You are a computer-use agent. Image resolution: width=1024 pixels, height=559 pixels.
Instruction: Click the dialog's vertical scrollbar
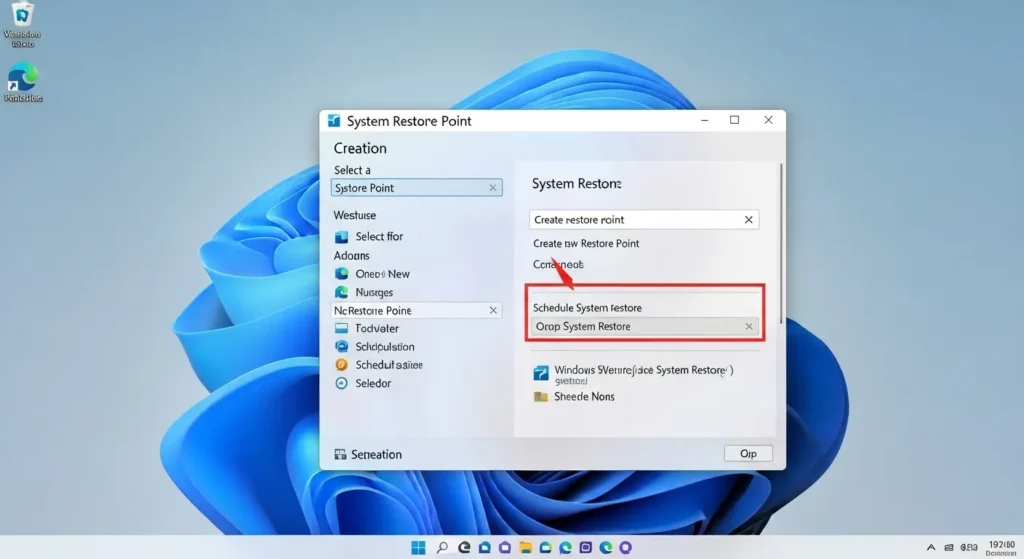780,243
